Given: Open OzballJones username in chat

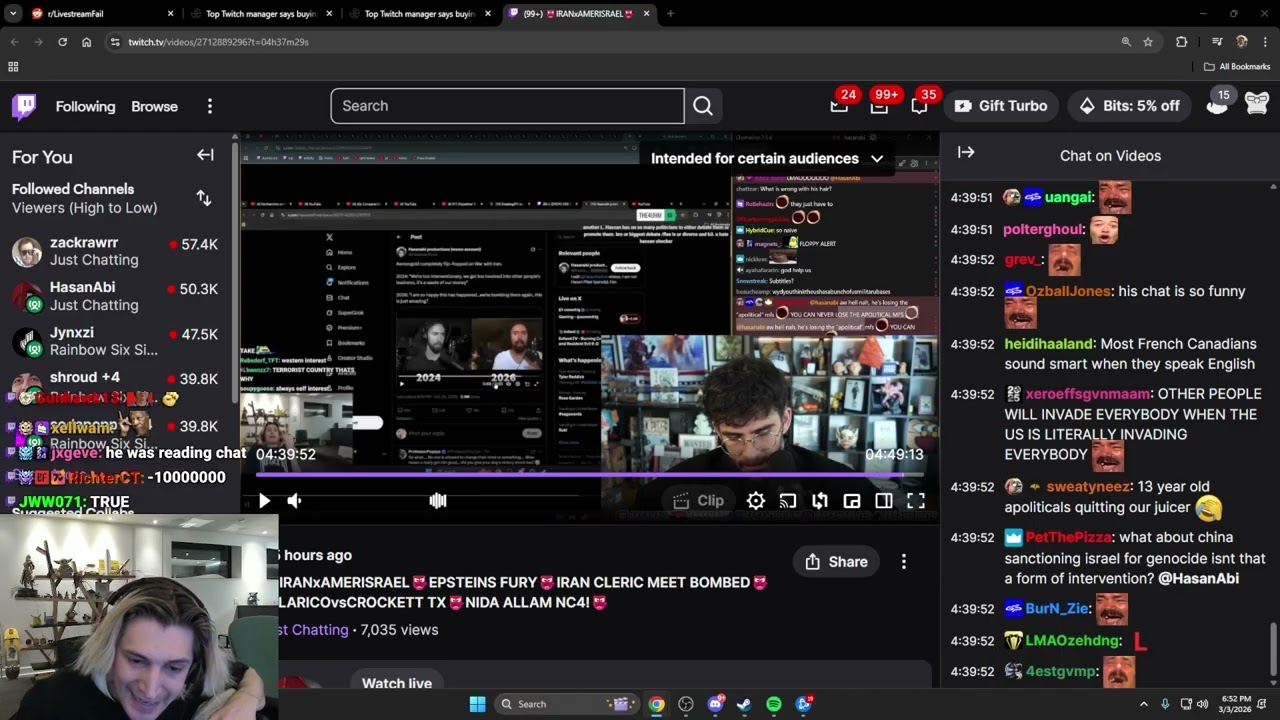Looking at the screenshot, I should click(1068, 291).
